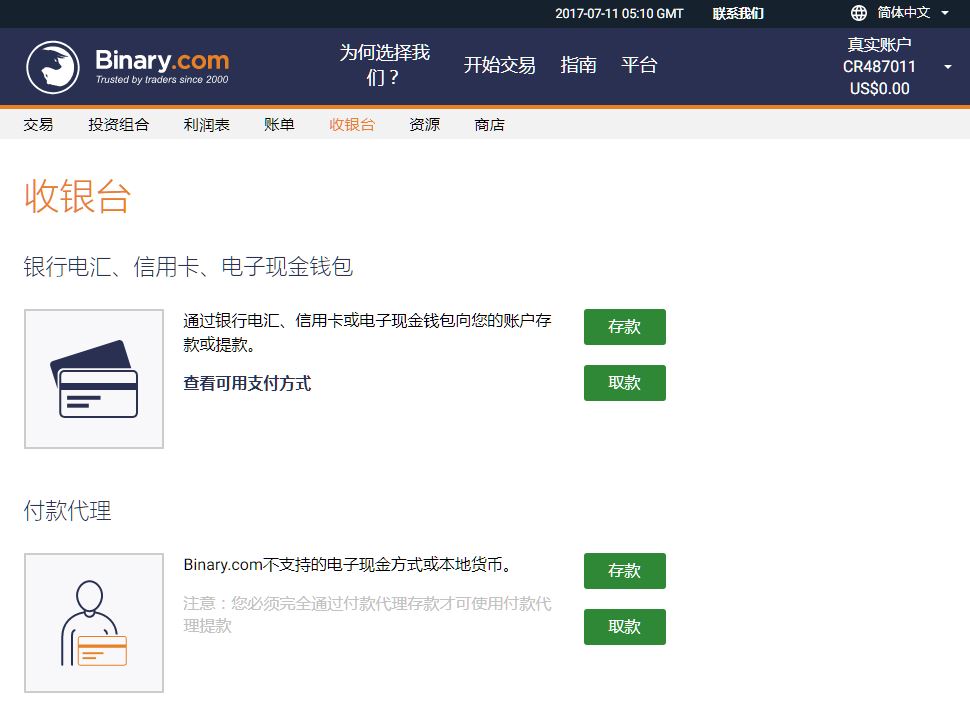
Task: Click the account number CR487011
Action: 879,67
